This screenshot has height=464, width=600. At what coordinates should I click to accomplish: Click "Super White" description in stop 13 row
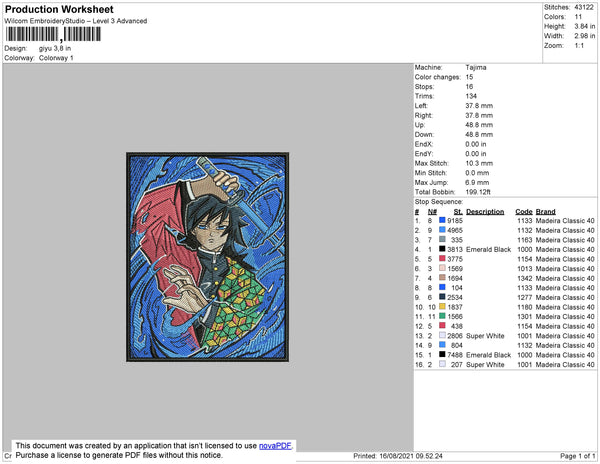485,336
